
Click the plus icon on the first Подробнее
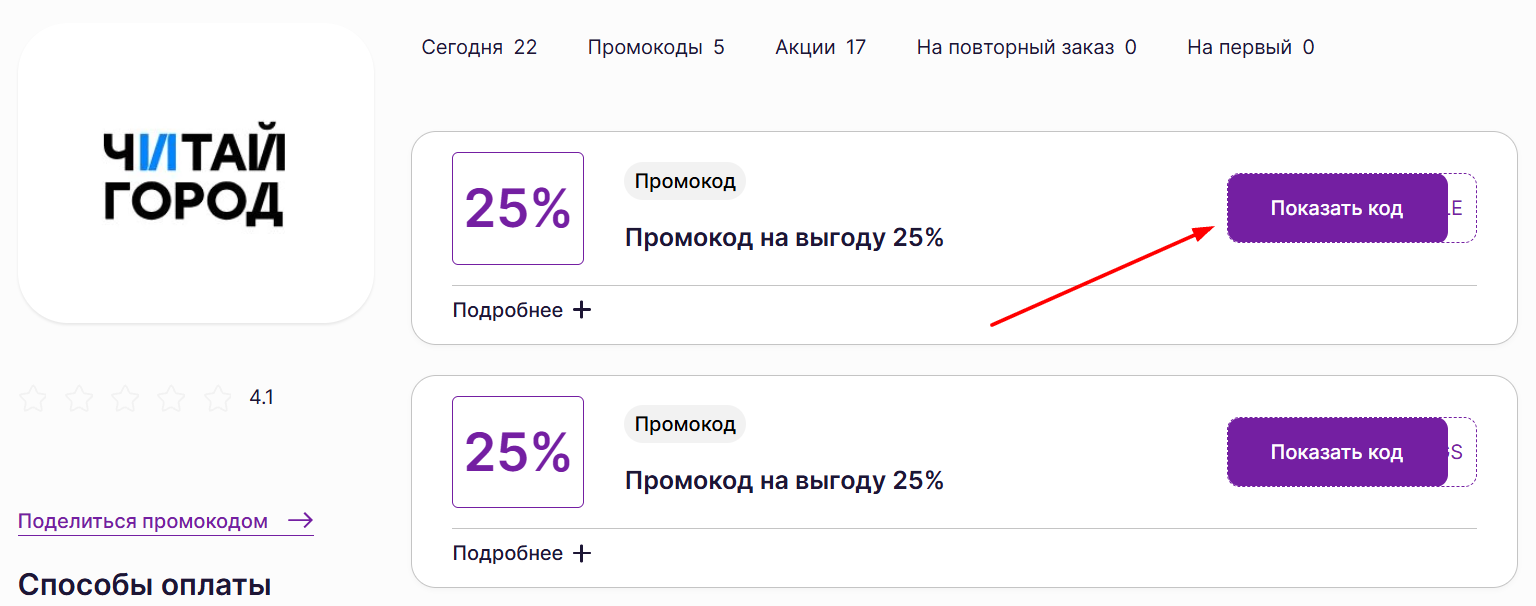pyautogui.click(x=581, y=310)
